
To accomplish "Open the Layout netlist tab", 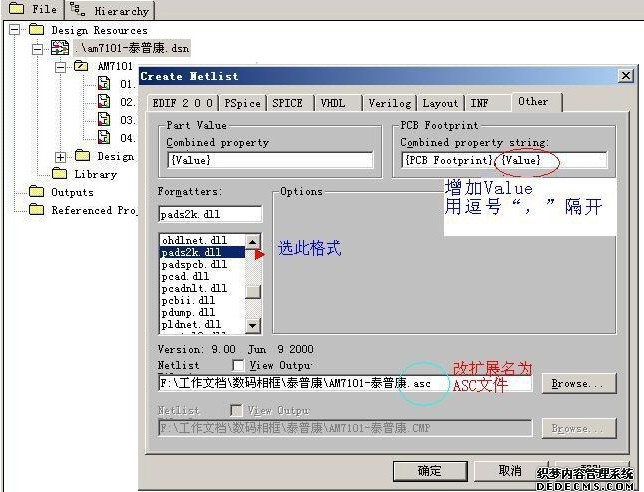I will pyautogui.click(x=440, y=103).
